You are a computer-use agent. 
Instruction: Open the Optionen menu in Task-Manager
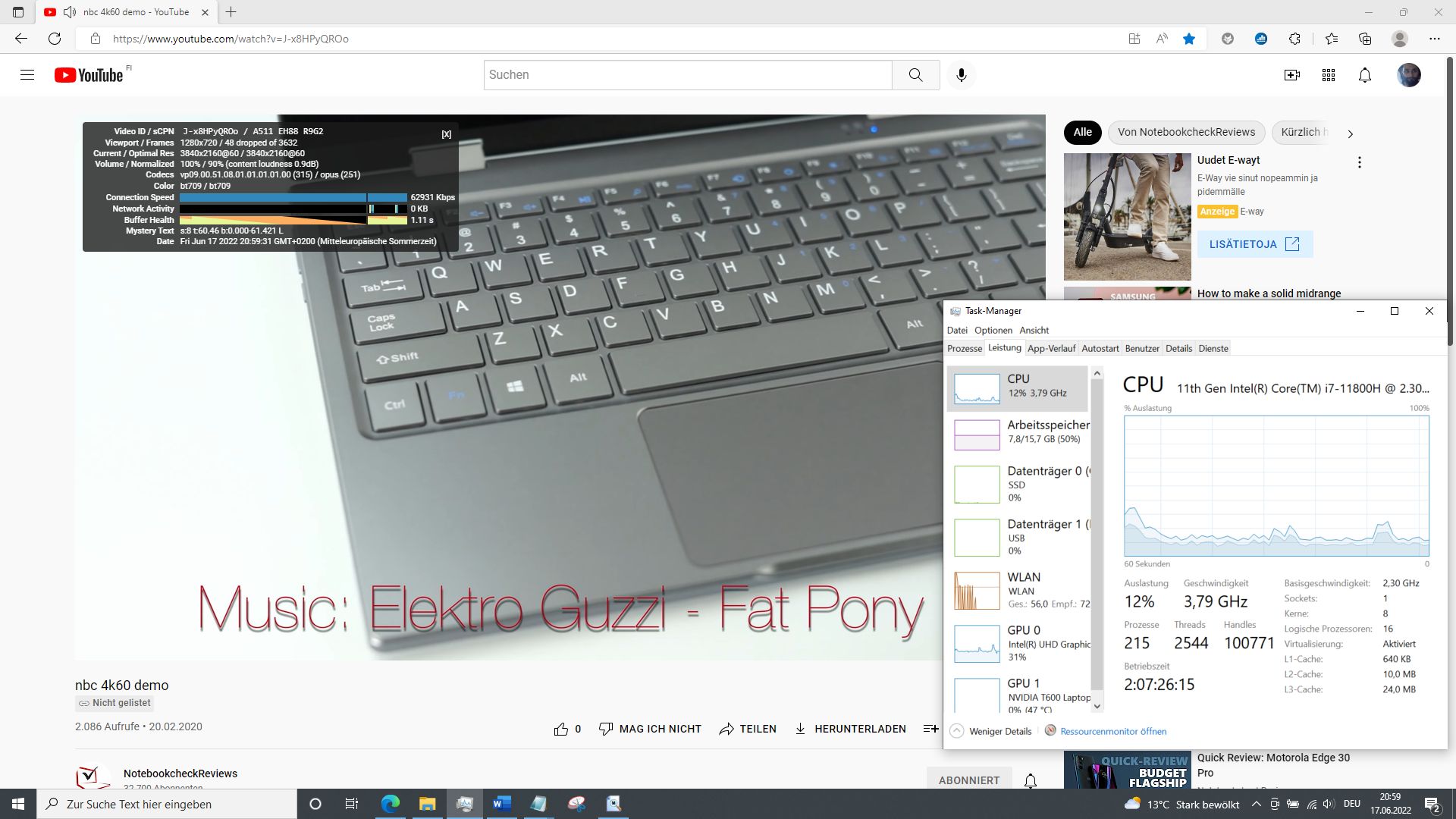(x=993, y=330)
